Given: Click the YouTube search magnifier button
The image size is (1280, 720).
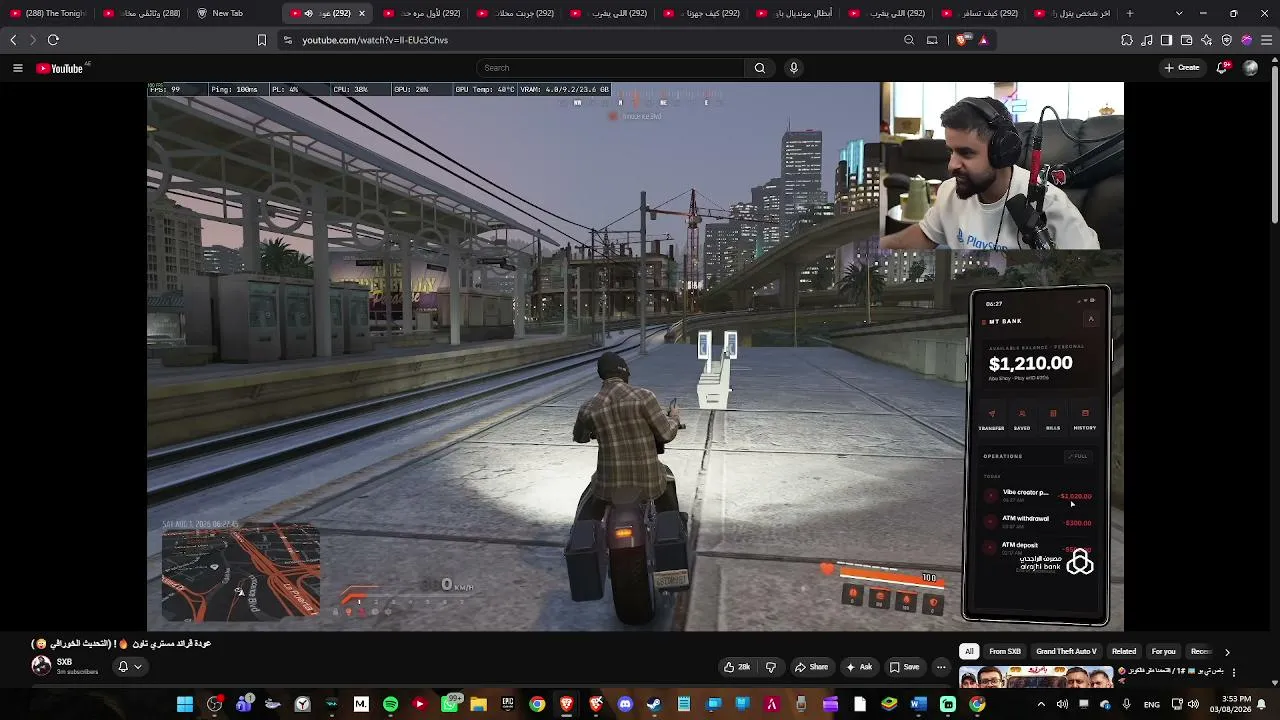Looking at the screenshot, I should click(x=760, y=68).
